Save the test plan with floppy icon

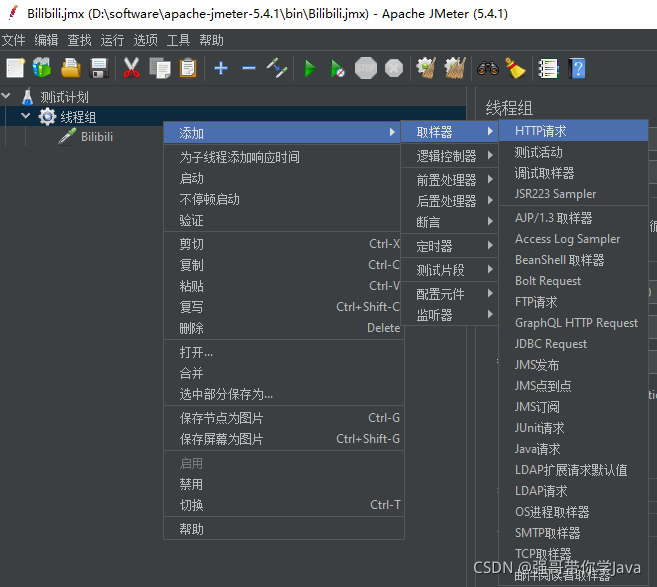99,68
